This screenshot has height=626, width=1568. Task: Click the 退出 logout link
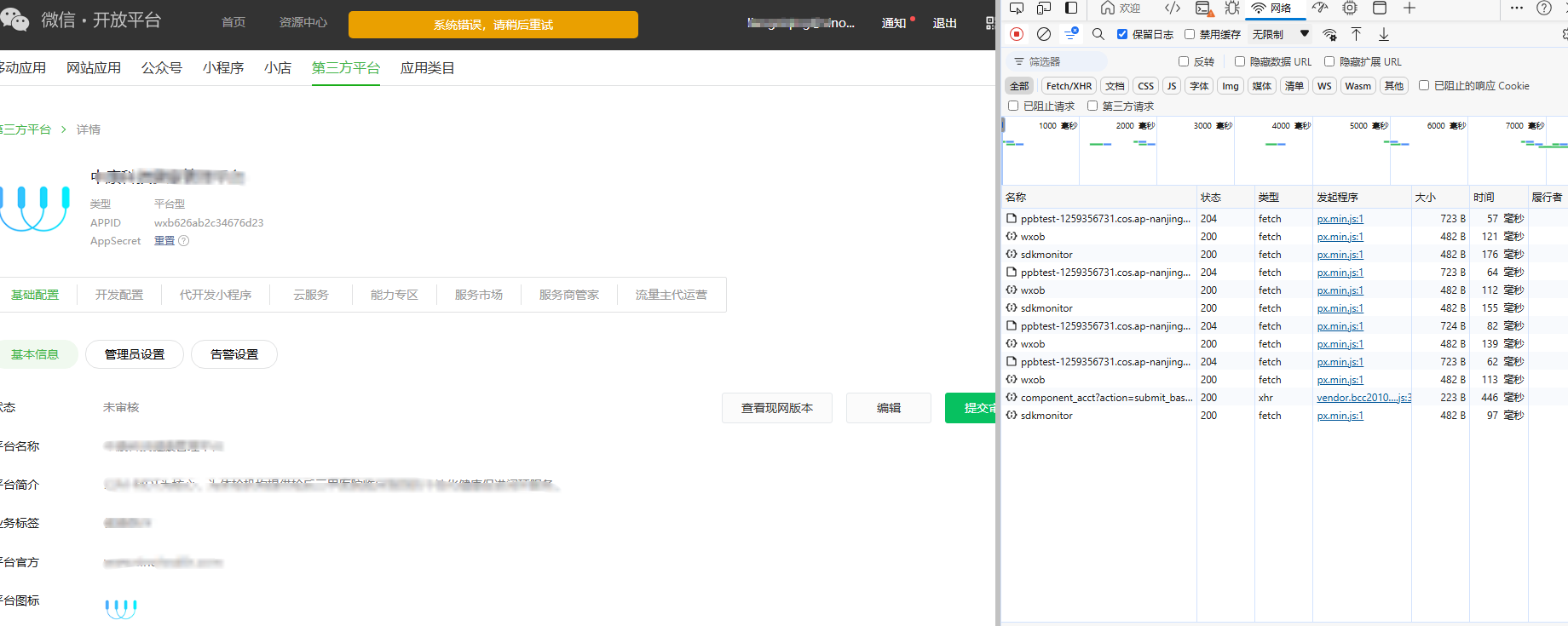[944, 23]
